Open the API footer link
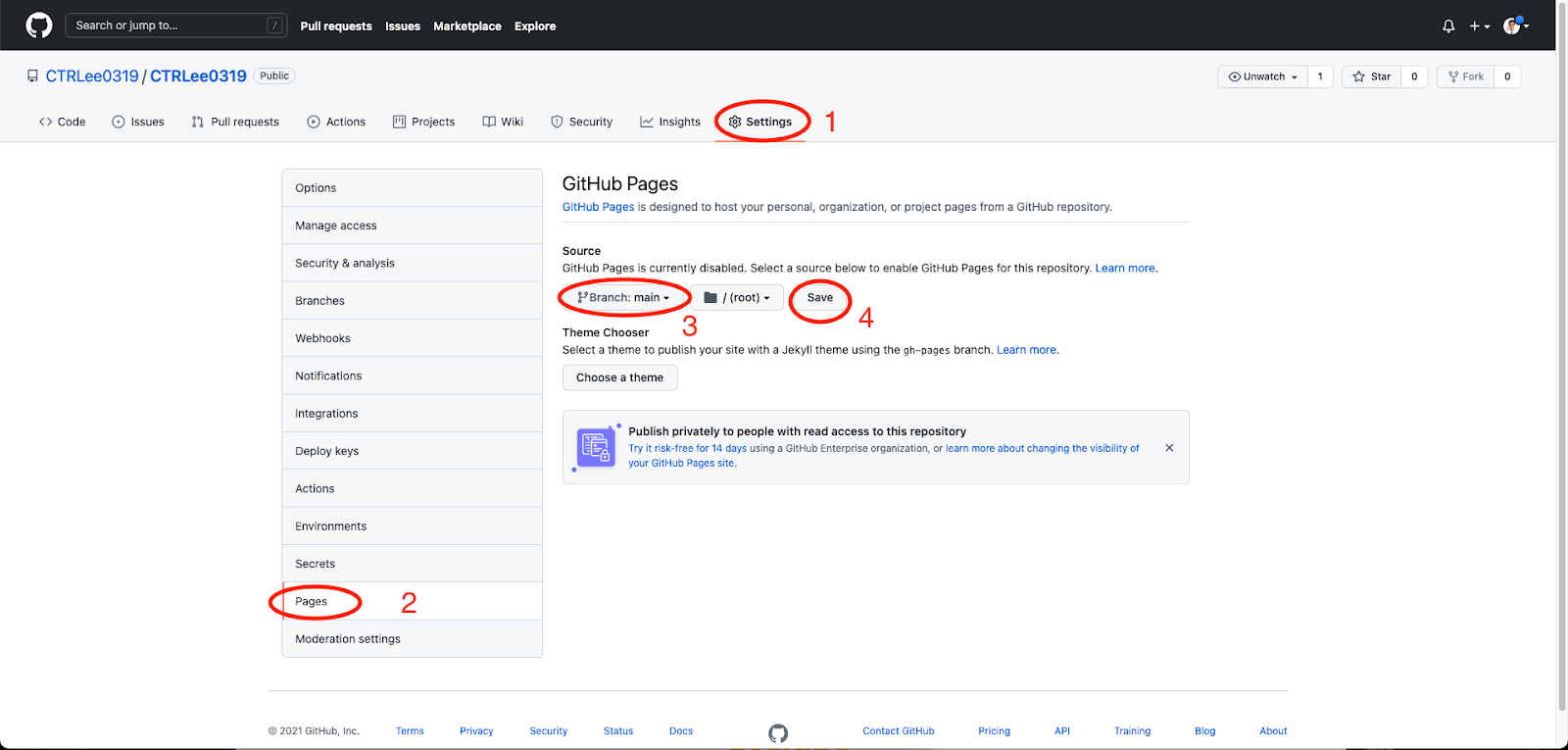 click(x=1062, y=730)
